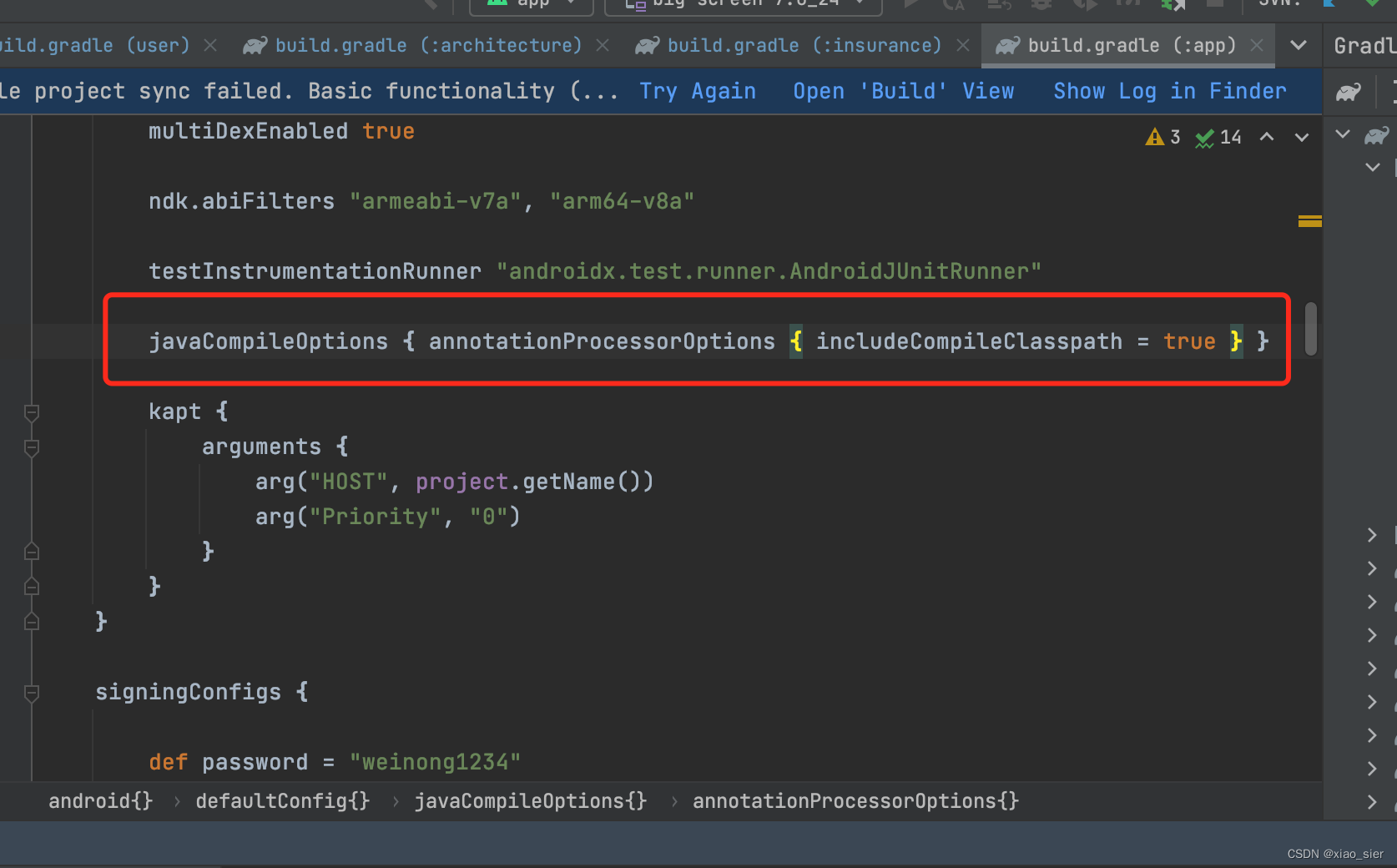Click the Gradle elephant icon in notification bar
The image size is (1397, 868).
1349,91
